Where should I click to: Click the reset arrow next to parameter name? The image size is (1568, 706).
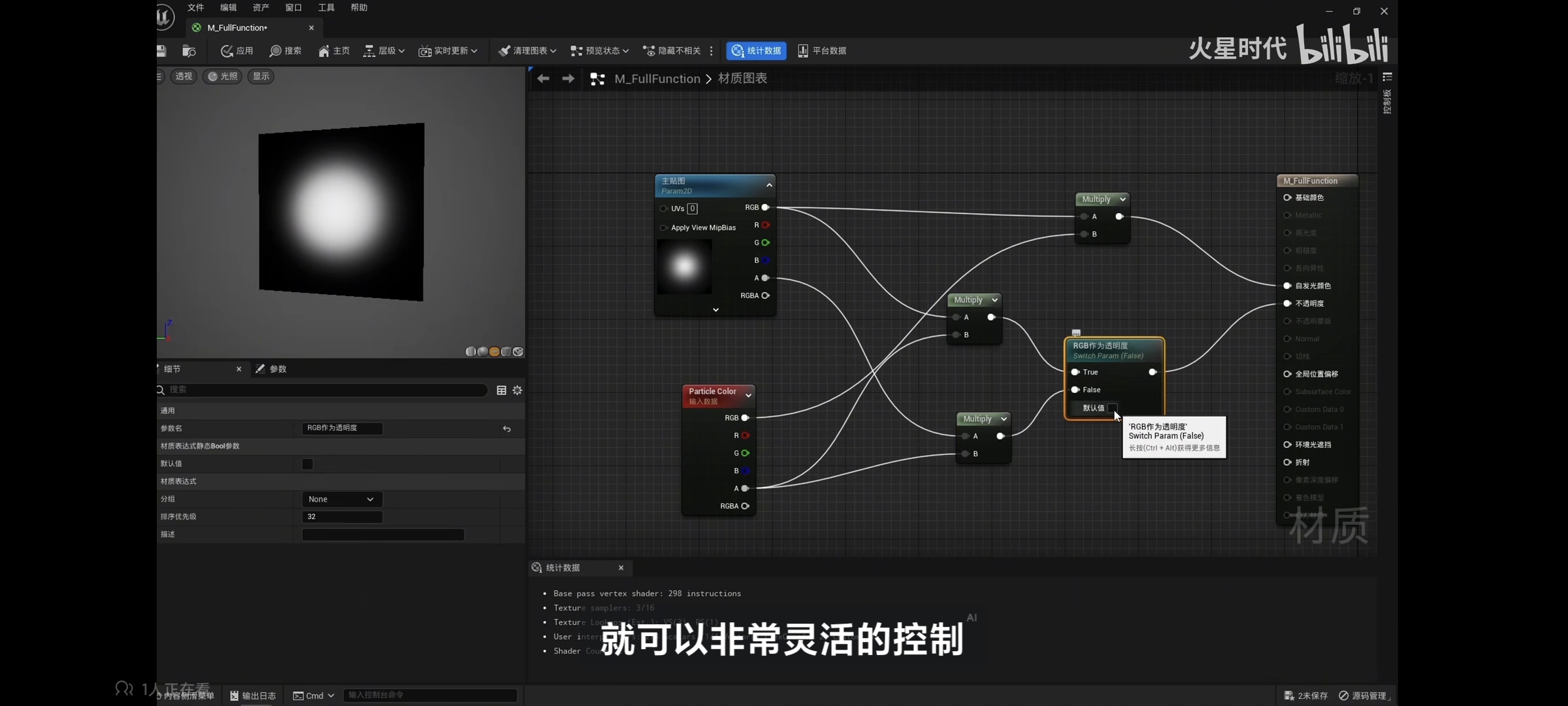click(507, 429)
